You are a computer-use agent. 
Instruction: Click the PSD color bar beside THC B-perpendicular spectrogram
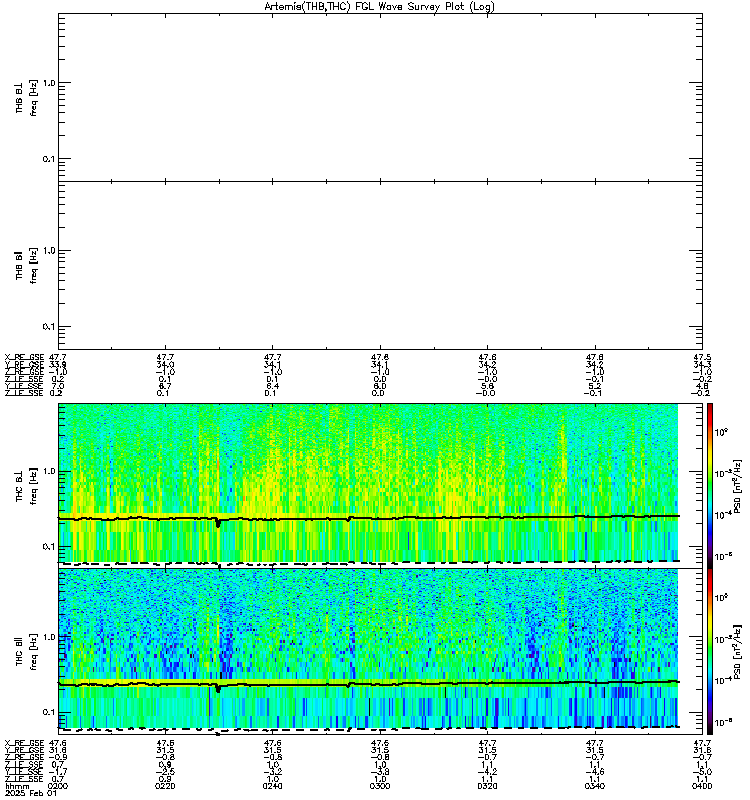pos(710,486)
